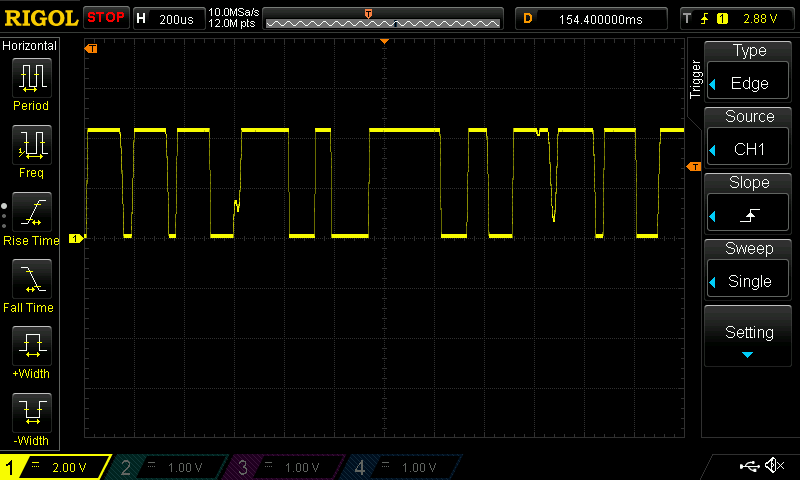This screenshot has height=480, width=800.
Task: Click the 2.88 V trigger level readout
Action: 760,19
